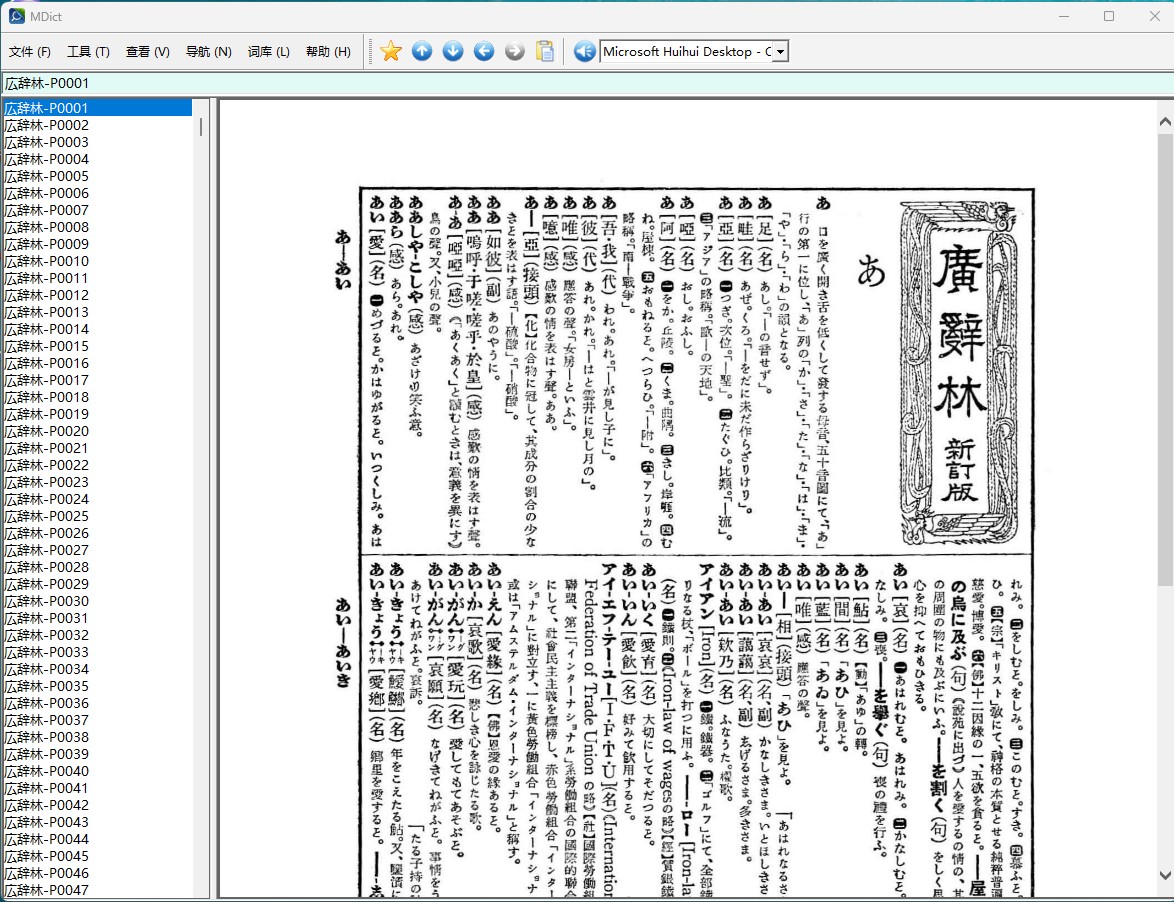Click the search field containing 広辞林-P0001

click(x=587, y=83)
